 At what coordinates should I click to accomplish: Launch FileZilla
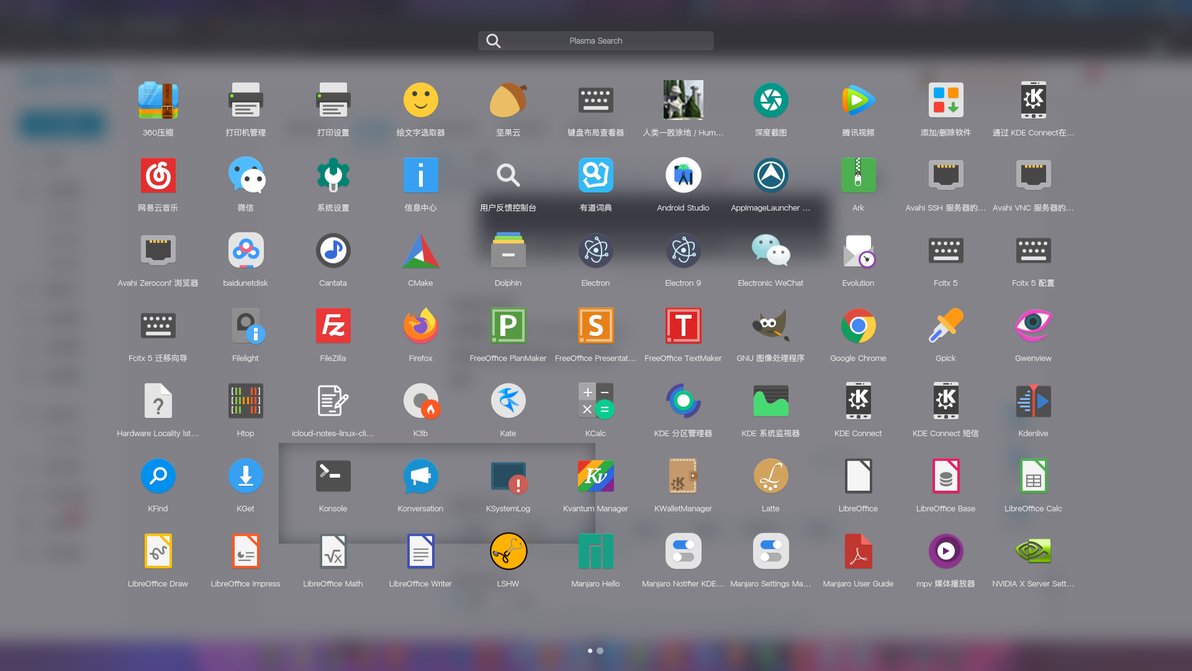click(333, 326)
